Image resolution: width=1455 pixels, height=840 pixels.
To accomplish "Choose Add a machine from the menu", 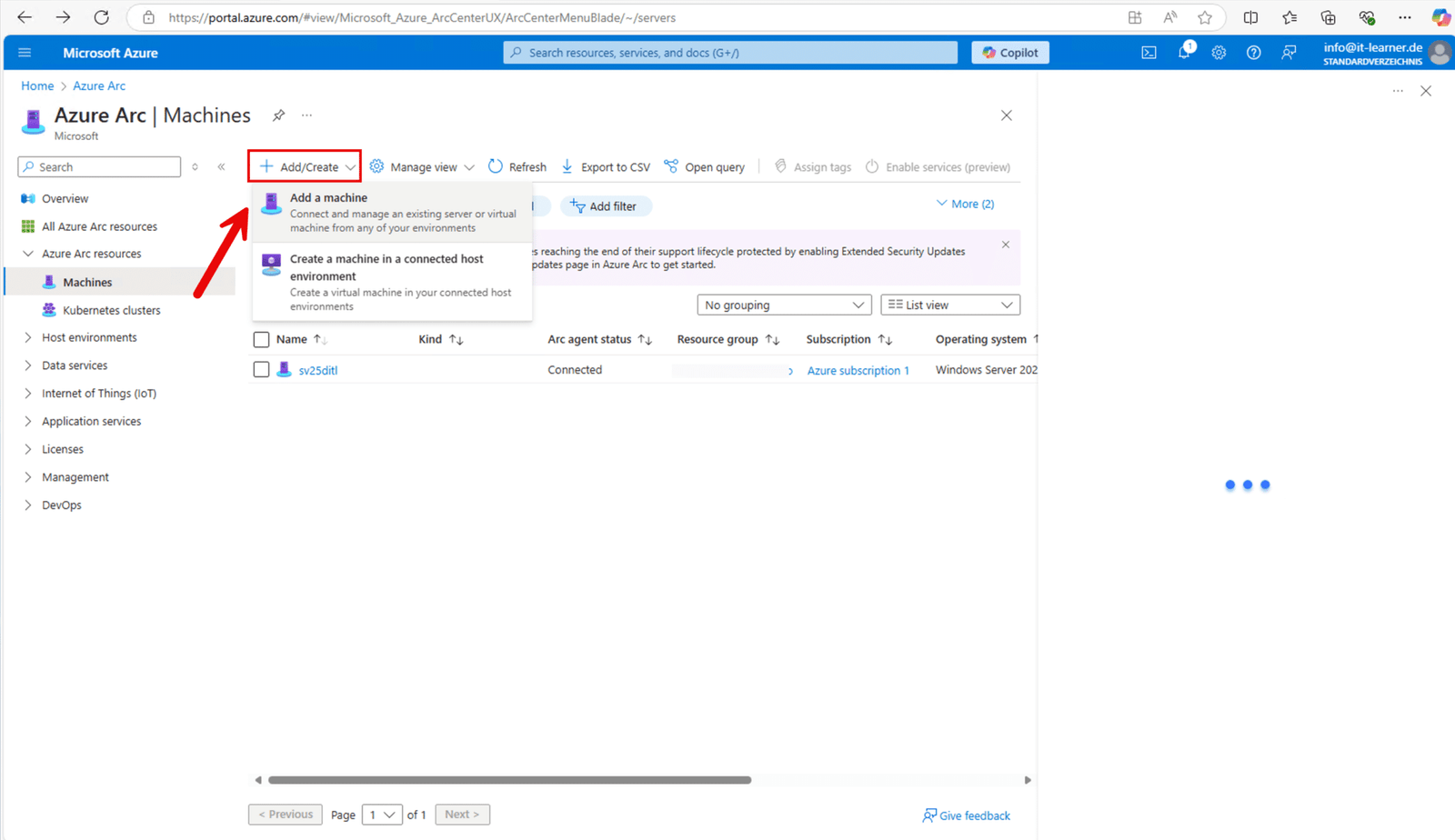I will click(391, 211).
